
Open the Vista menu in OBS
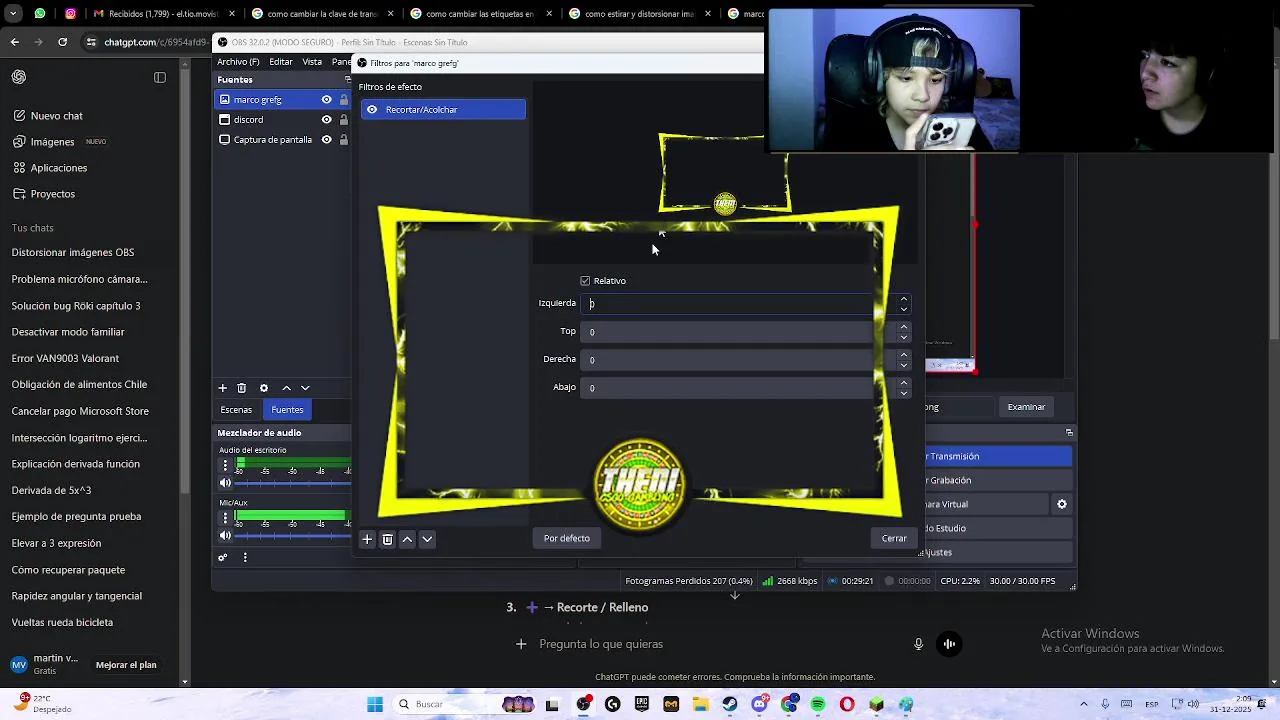point(312,62)
